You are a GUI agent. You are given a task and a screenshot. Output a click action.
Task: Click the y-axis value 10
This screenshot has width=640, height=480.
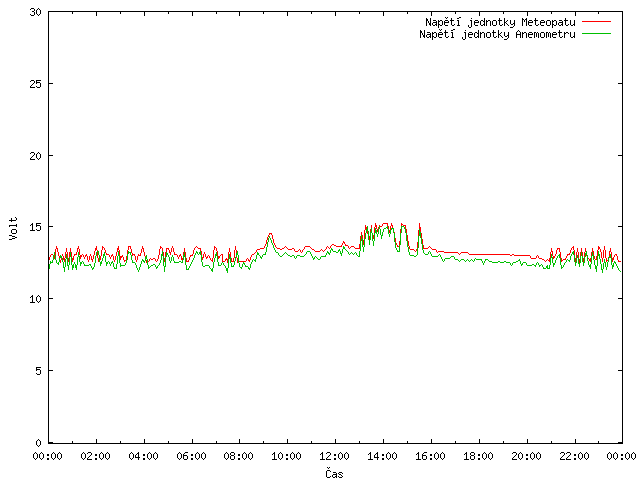tap(36, 299)
